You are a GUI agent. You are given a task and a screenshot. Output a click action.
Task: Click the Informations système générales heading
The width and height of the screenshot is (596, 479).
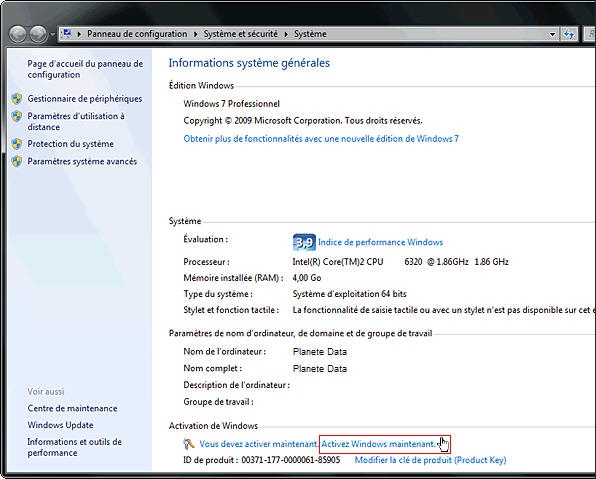(249, 63)
